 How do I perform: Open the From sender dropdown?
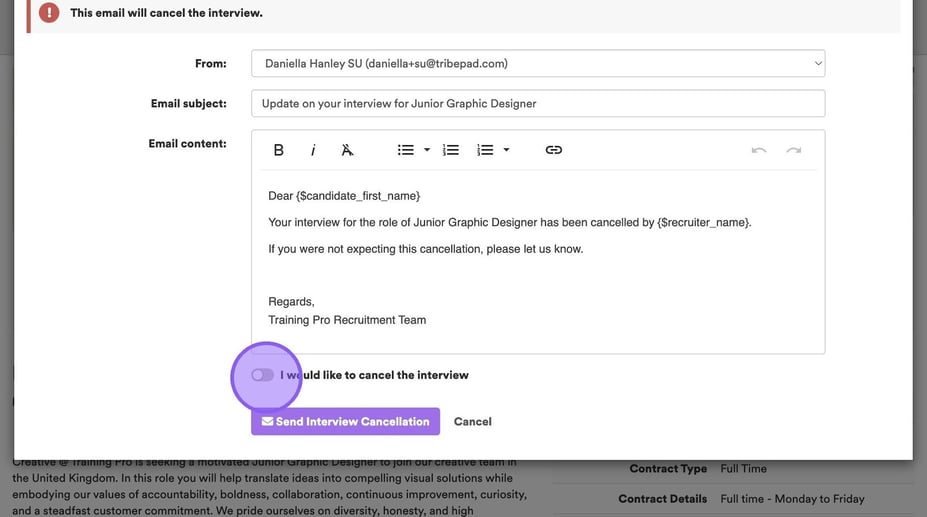tap(538, 63)
